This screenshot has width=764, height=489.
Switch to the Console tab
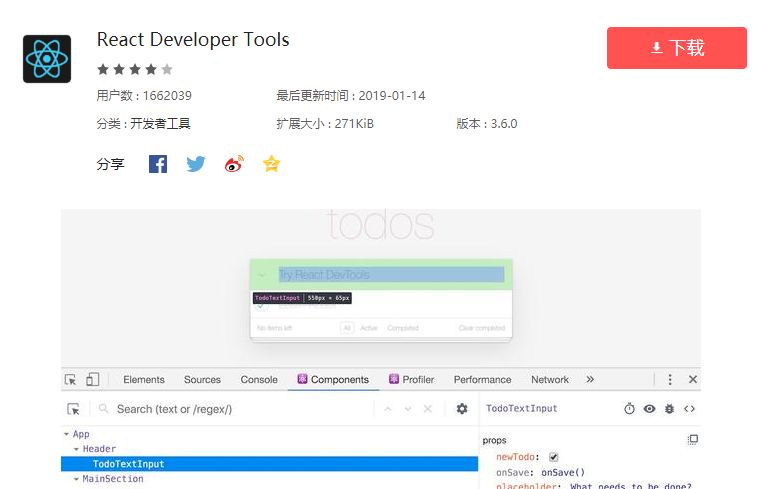pos(259,379)
